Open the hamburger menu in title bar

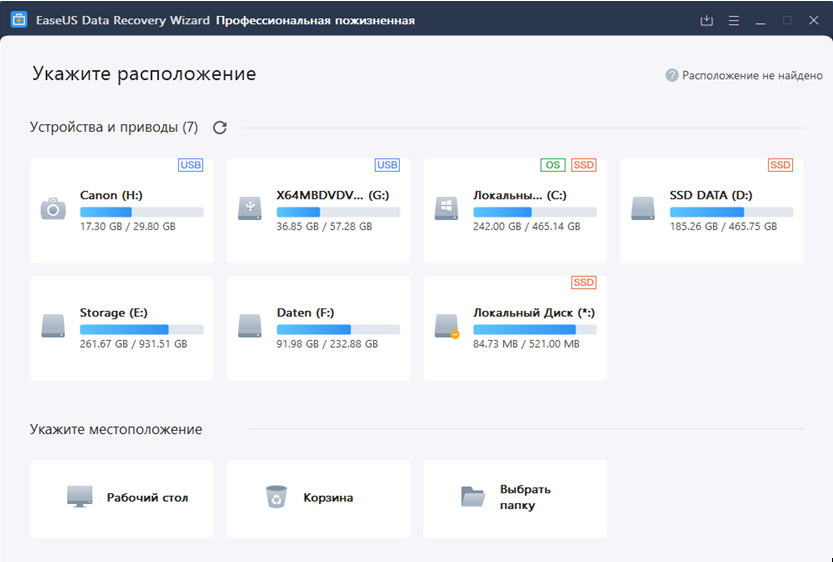[x=734, y=21]
